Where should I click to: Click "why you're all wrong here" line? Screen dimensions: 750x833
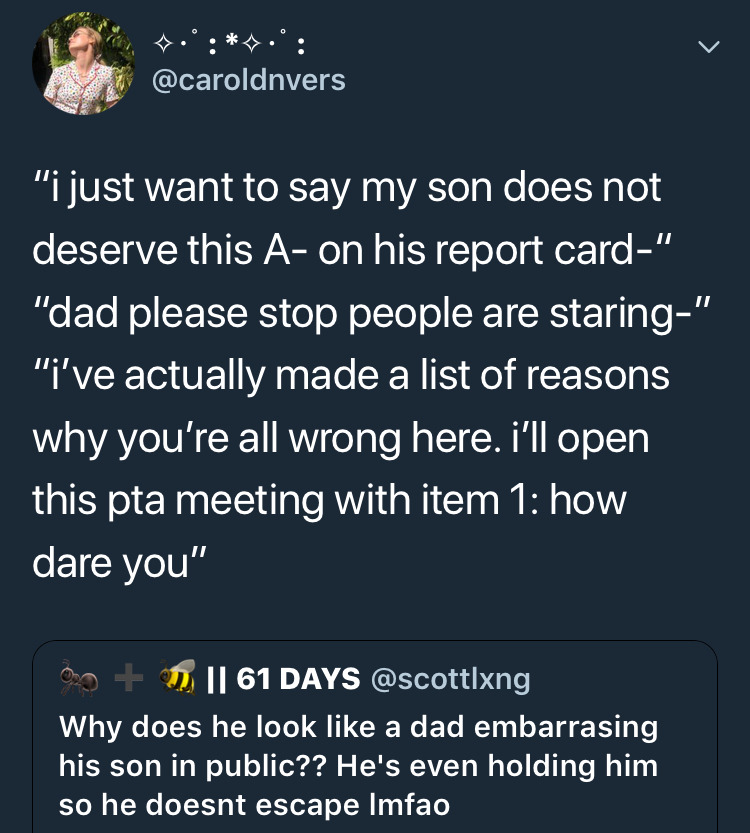[340, 437]
